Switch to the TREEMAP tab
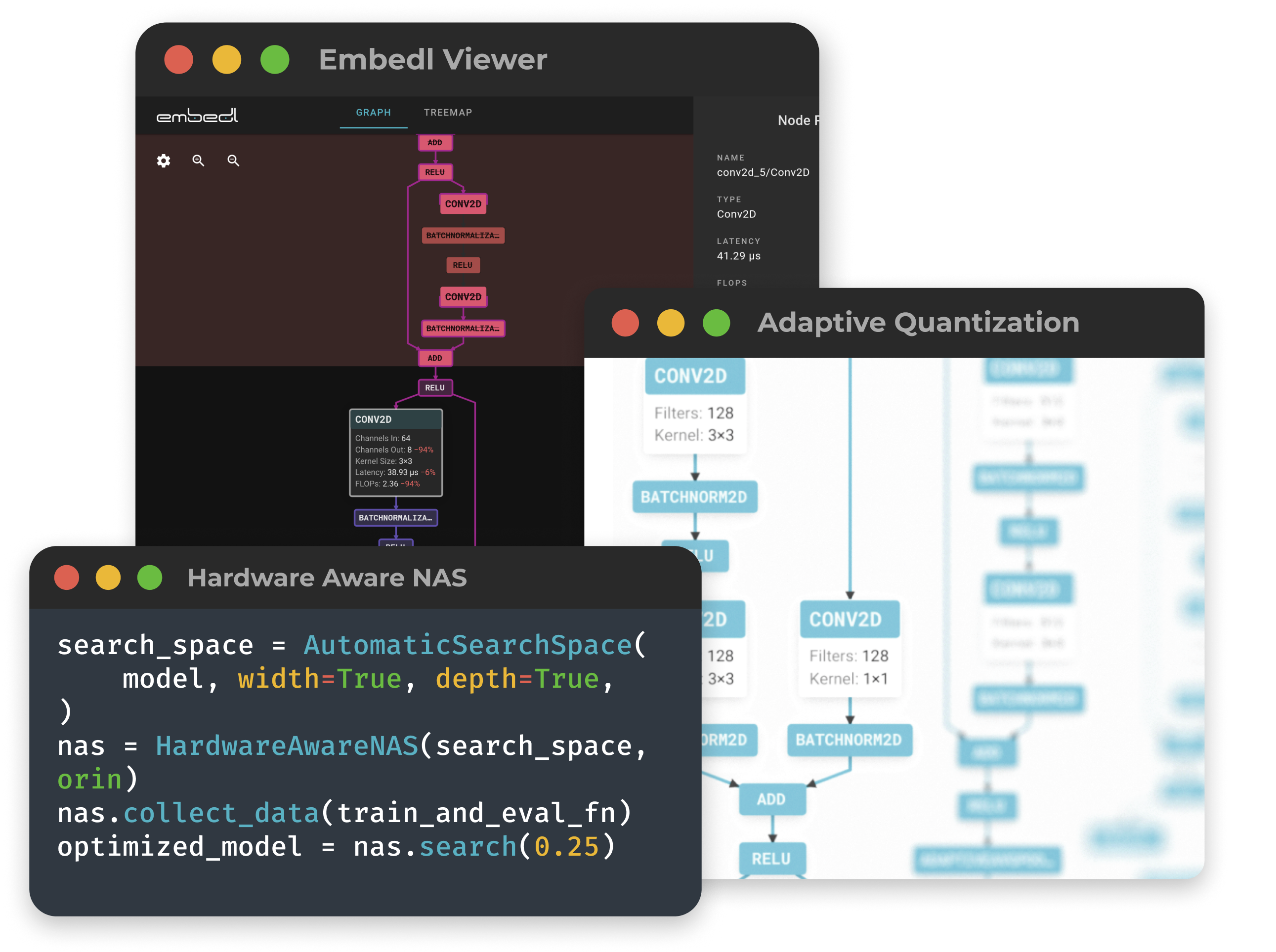Image resolution: width=1276 pixels, height=952 pixels. point(448,112)
